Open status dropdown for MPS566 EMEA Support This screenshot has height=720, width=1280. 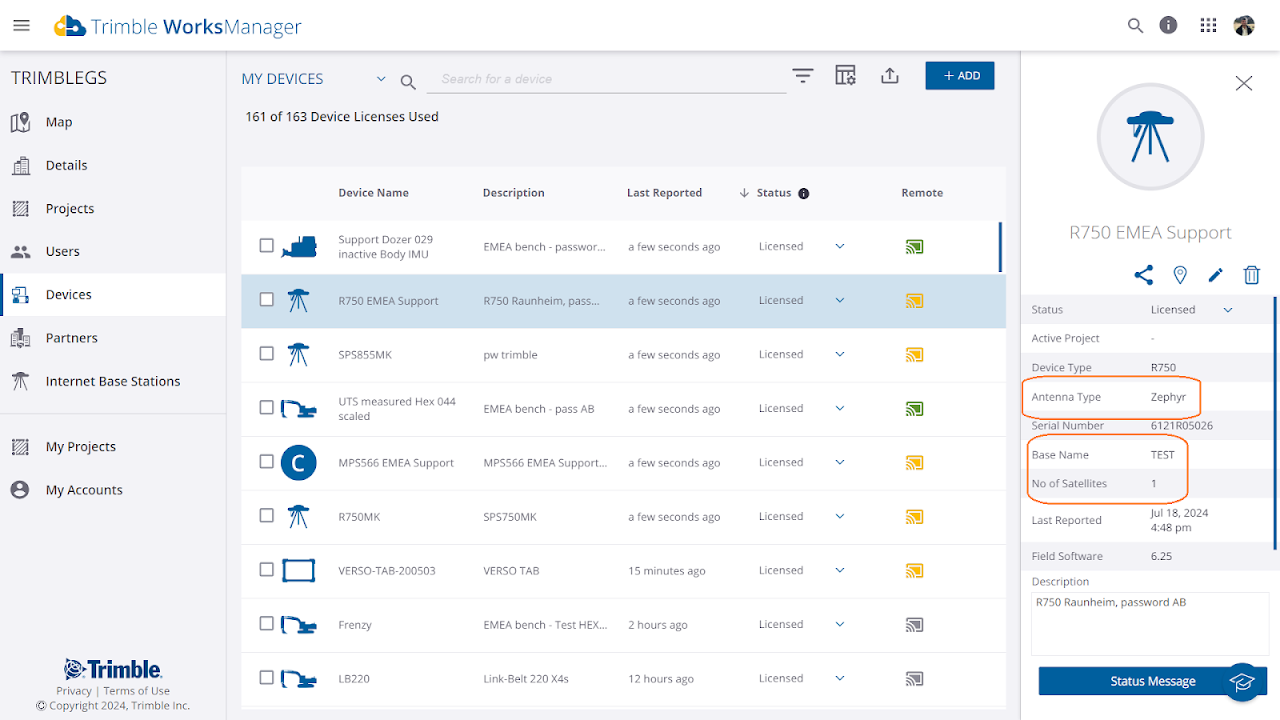[840, 462]
